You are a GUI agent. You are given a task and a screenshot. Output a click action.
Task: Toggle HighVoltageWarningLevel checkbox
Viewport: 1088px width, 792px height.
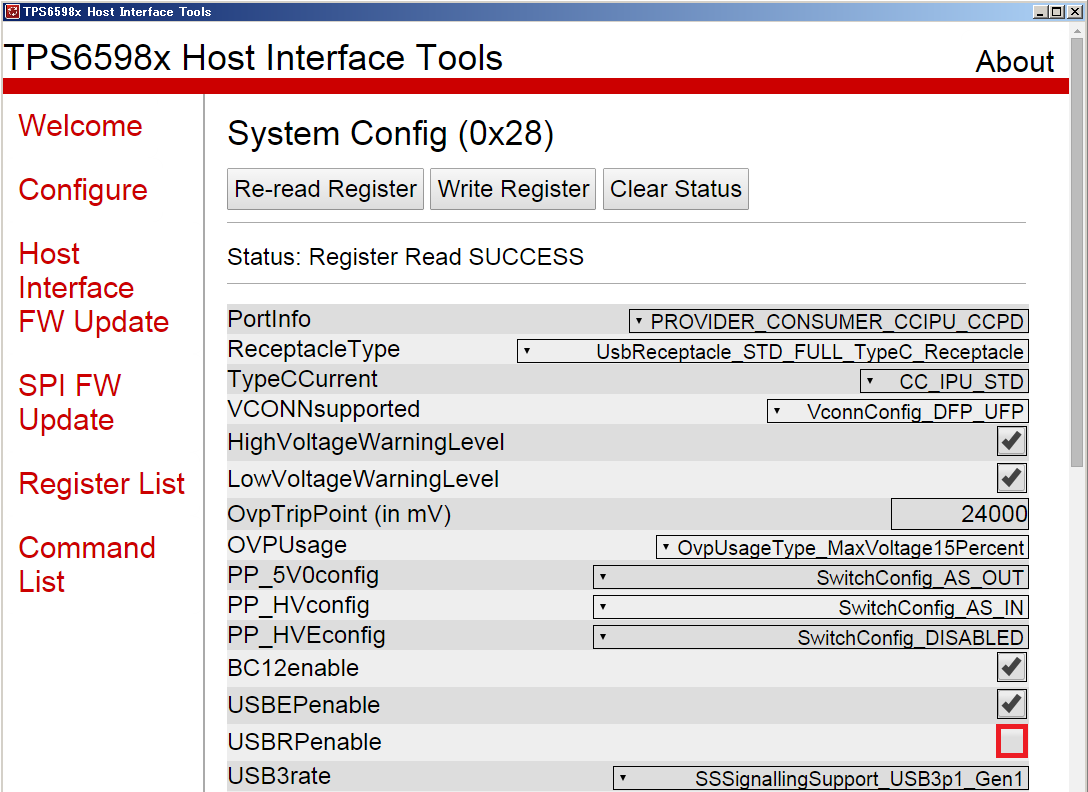pos(1012,441)
